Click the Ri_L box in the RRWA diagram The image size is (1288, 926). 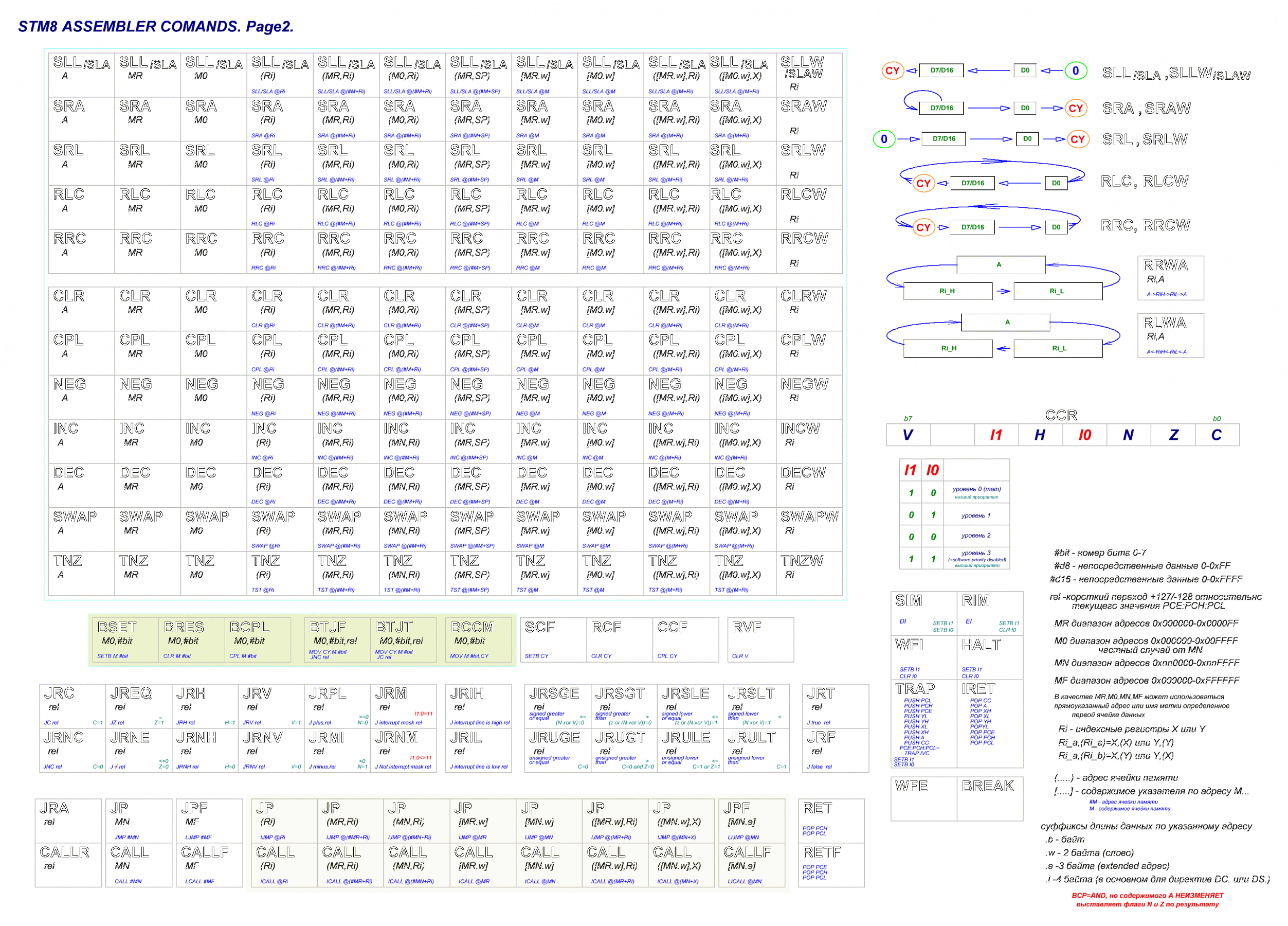(1058, 291)
